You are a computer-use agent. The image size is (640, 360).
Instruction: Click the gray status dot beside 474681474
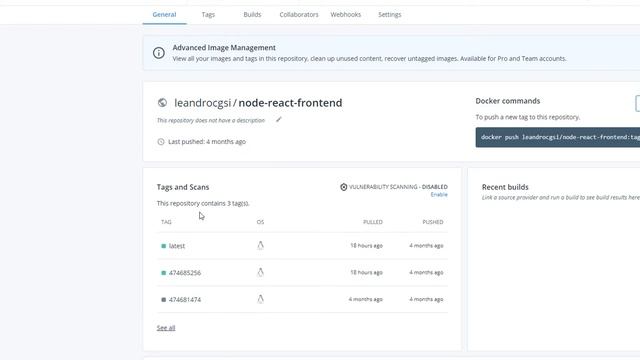[164, 300]
